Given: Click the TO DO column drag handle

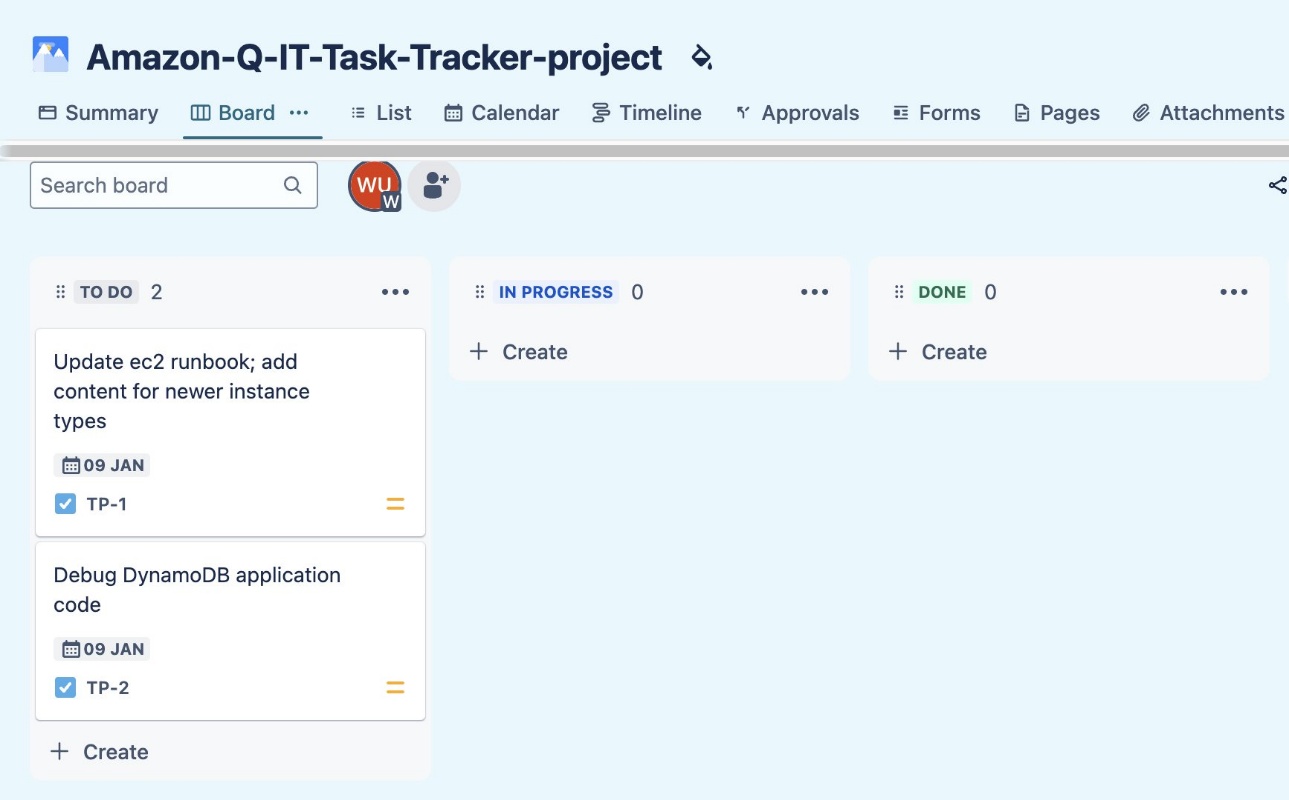Looking at the screenshot, I should tap(60, 292).
